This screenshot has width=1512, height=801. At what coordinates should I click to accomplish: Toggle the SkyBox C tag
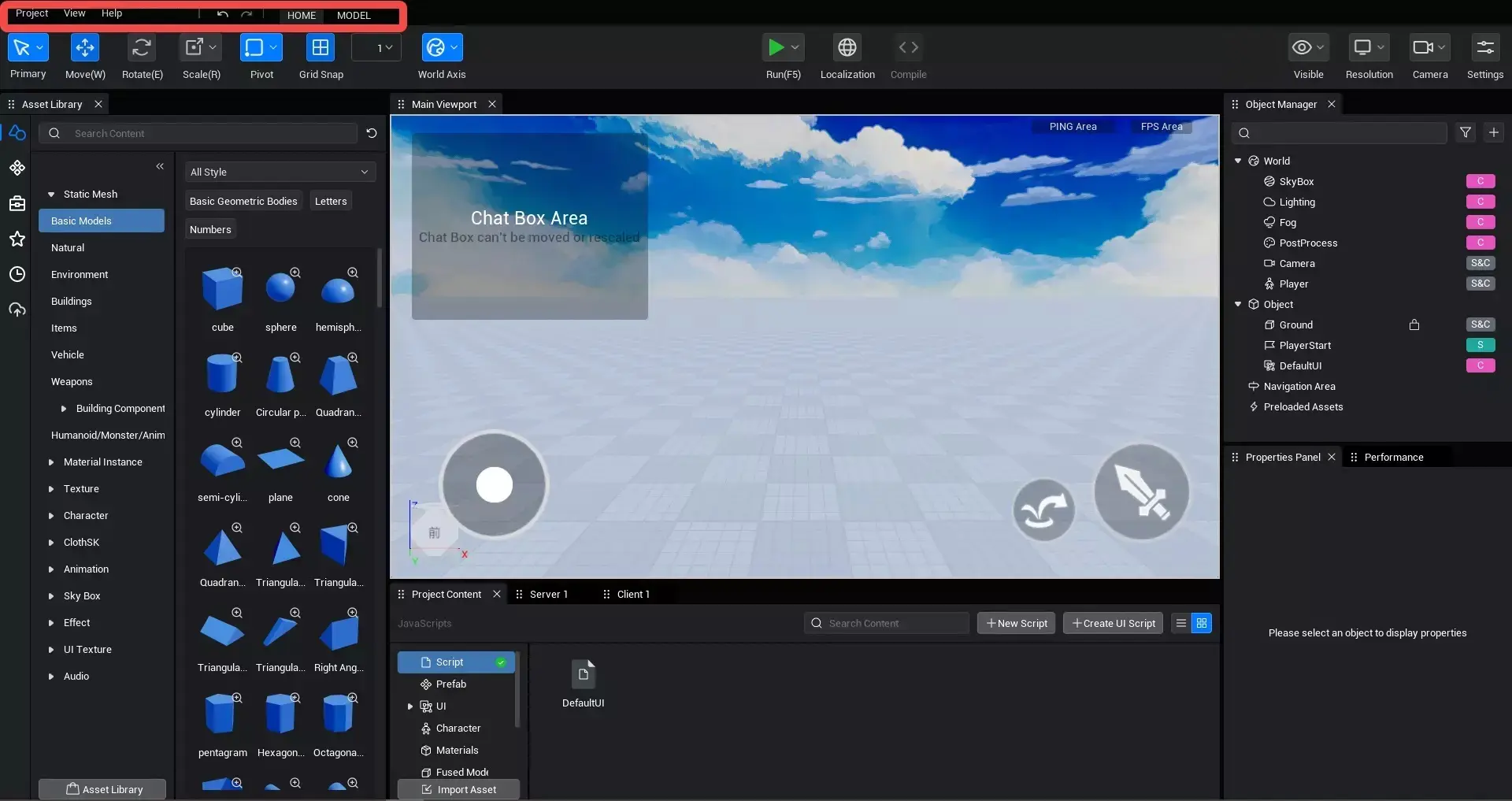[x=1480, y=181]
